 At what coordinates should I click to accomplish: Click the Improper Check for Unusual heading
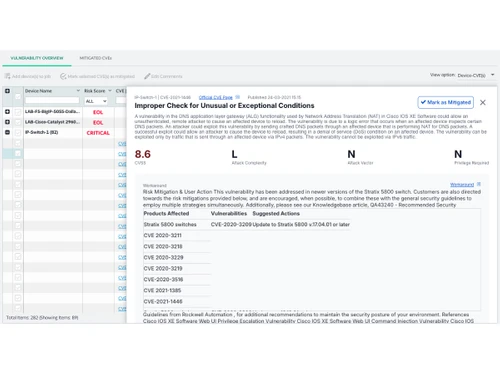pyautogui.click(x=224, y=106)
